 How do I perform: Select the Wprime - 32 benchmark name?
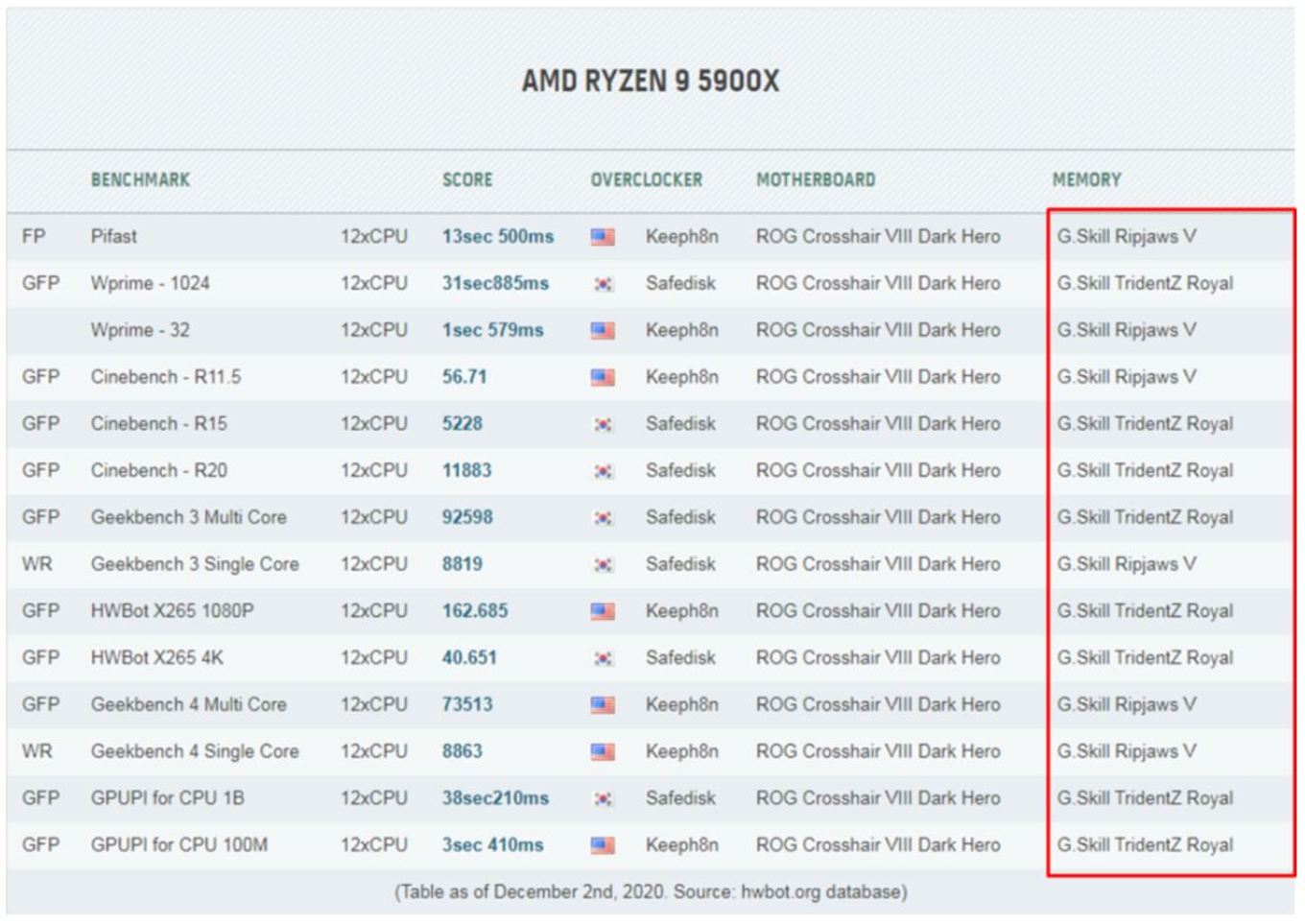pyautogui.click(x=140, y=330)
